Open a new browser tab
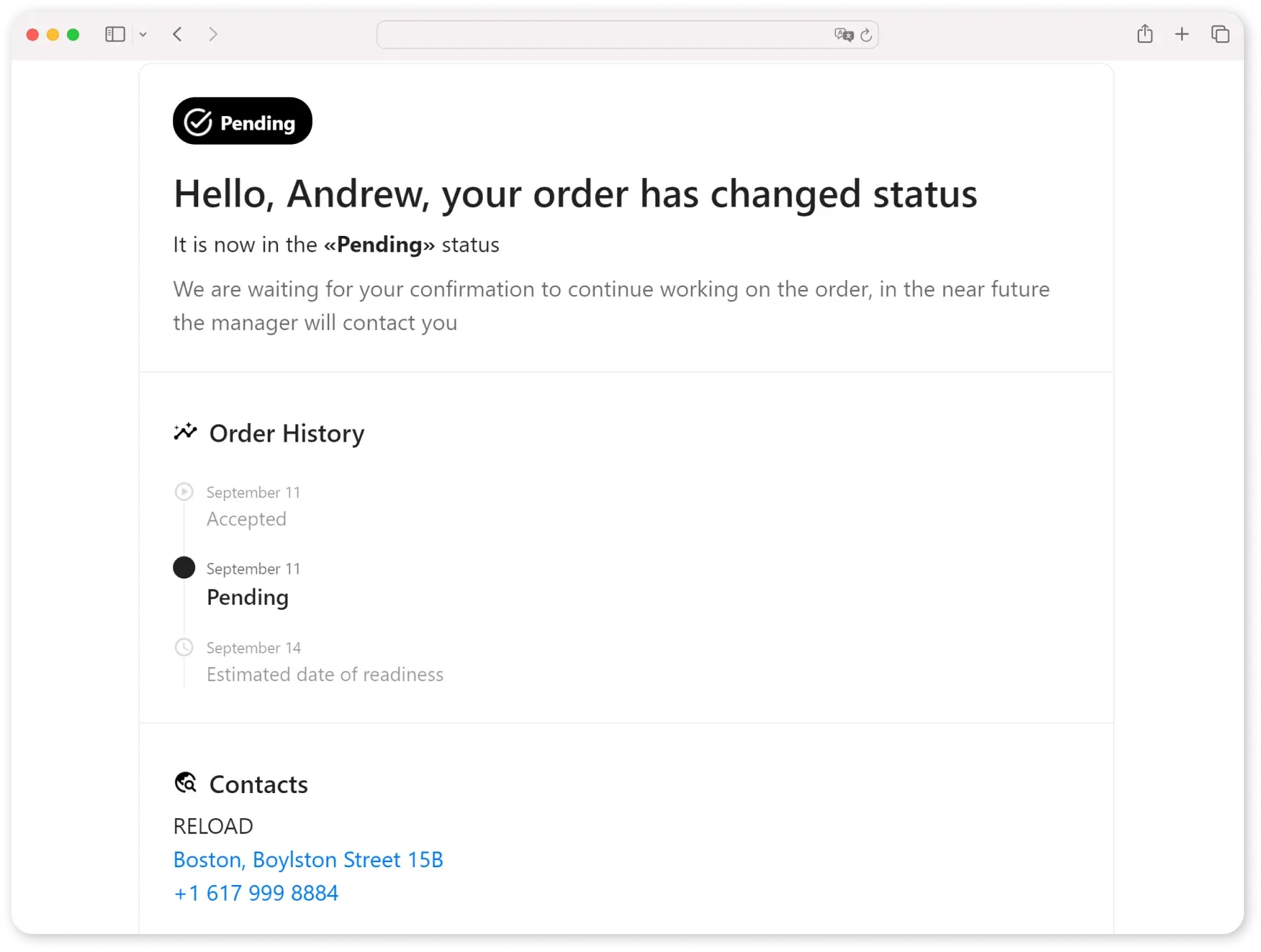The image size is (1261, 952). tap(1182, 33)
